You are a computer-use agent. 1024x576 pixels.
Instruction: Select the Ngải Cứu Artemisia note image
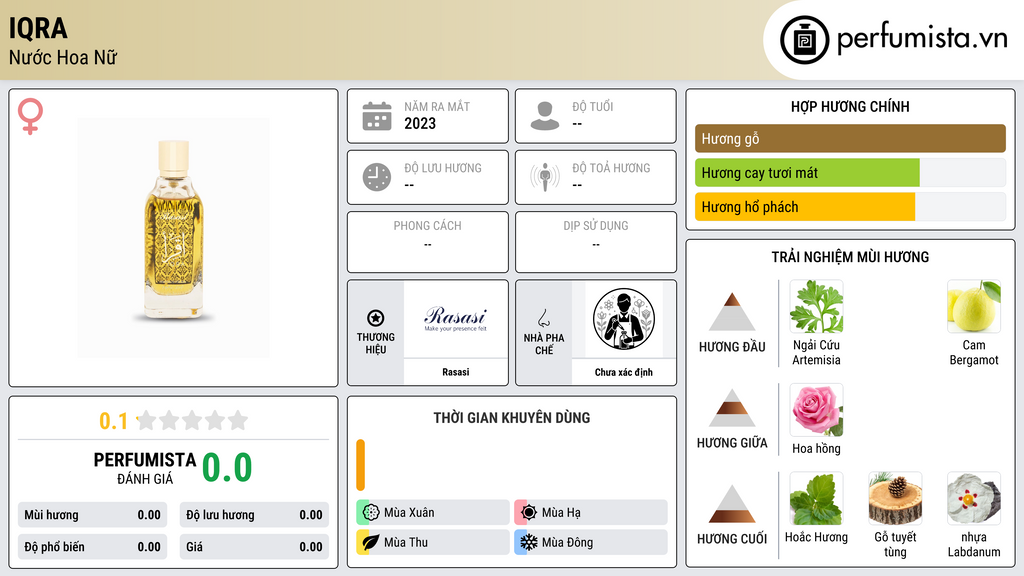coord(816,306)
